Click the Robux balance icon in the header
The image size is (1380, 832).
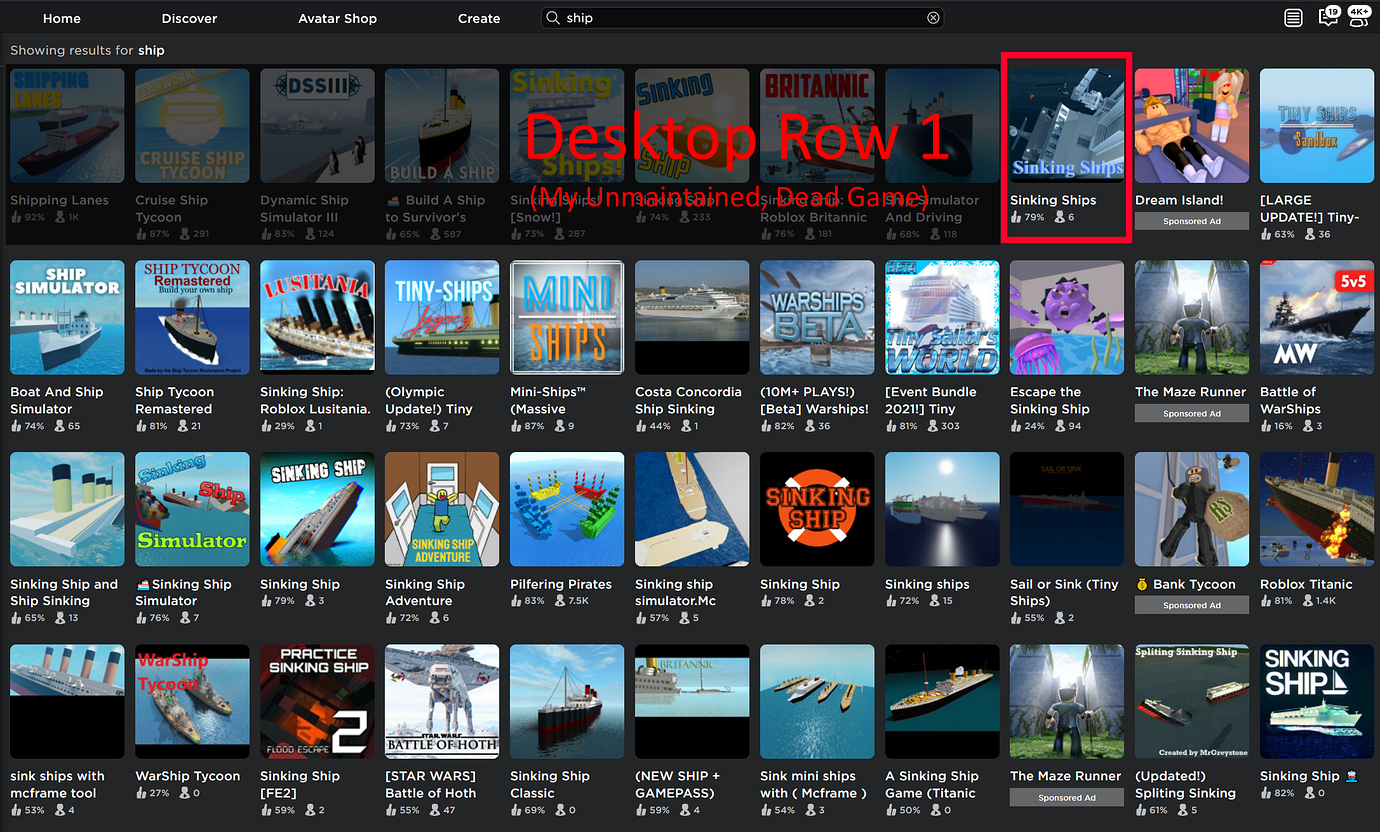click(x=1293, y=18)
